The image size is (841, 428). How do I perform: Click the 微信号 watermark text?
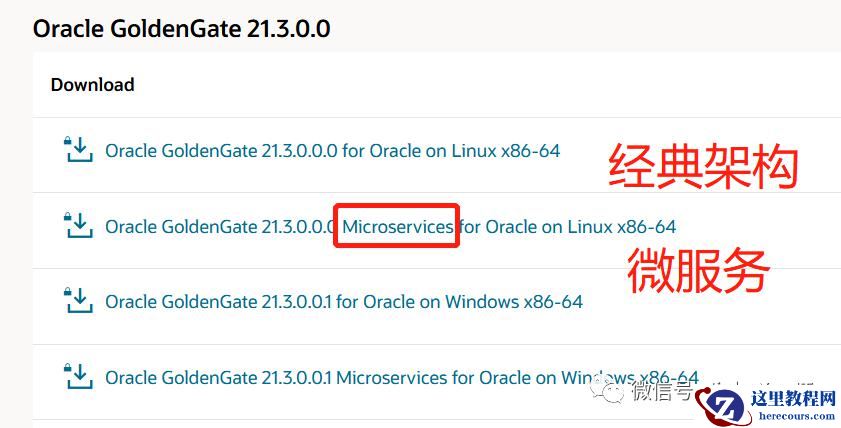tap(663, 390)
